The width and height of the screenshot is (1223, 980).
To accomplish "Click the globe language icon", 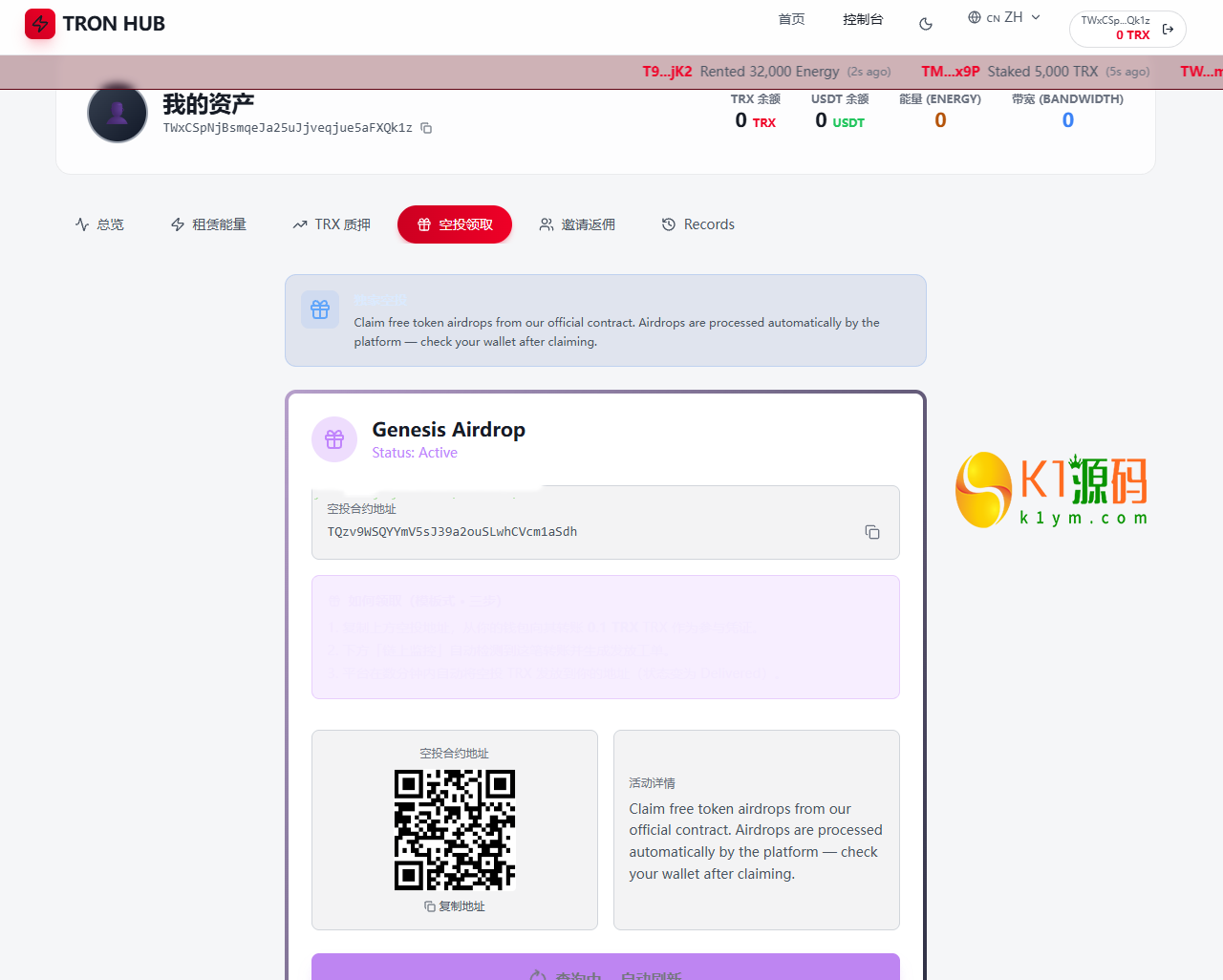I will (975, 17).
